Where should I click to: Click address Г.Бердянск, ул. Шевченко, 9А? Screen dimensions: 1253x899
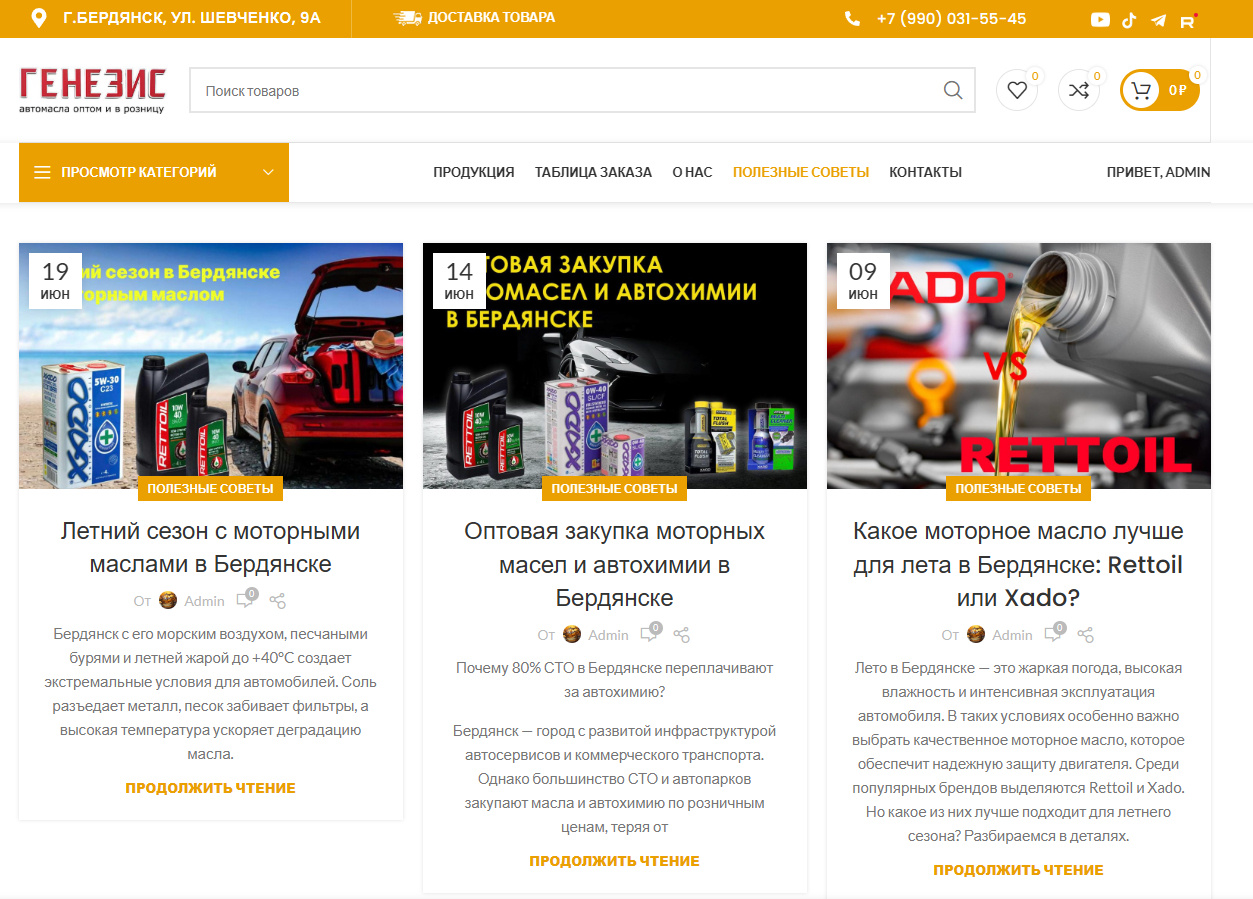pos(192,19)
